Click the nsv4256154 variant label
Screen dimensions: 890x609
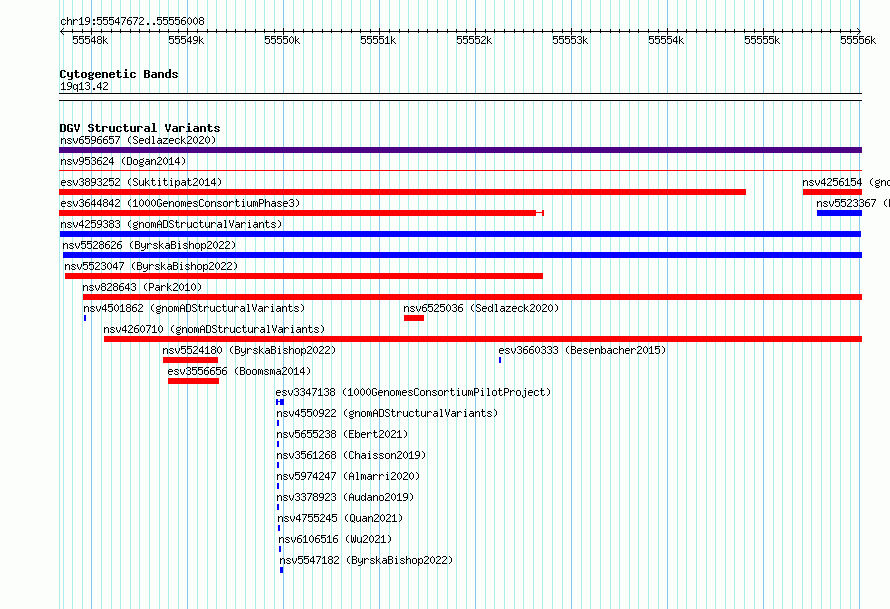coord(846,182)
